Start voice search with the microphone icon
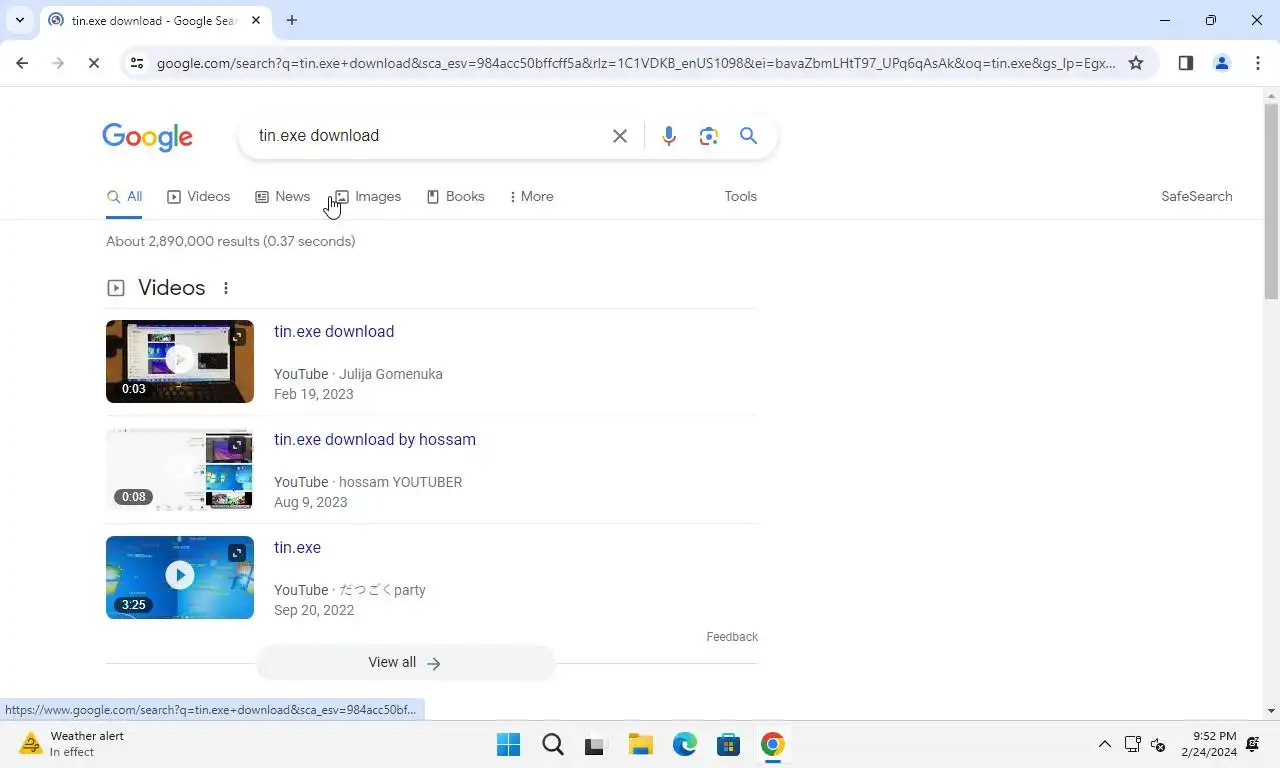1280x768 pixels. point(668,136)
